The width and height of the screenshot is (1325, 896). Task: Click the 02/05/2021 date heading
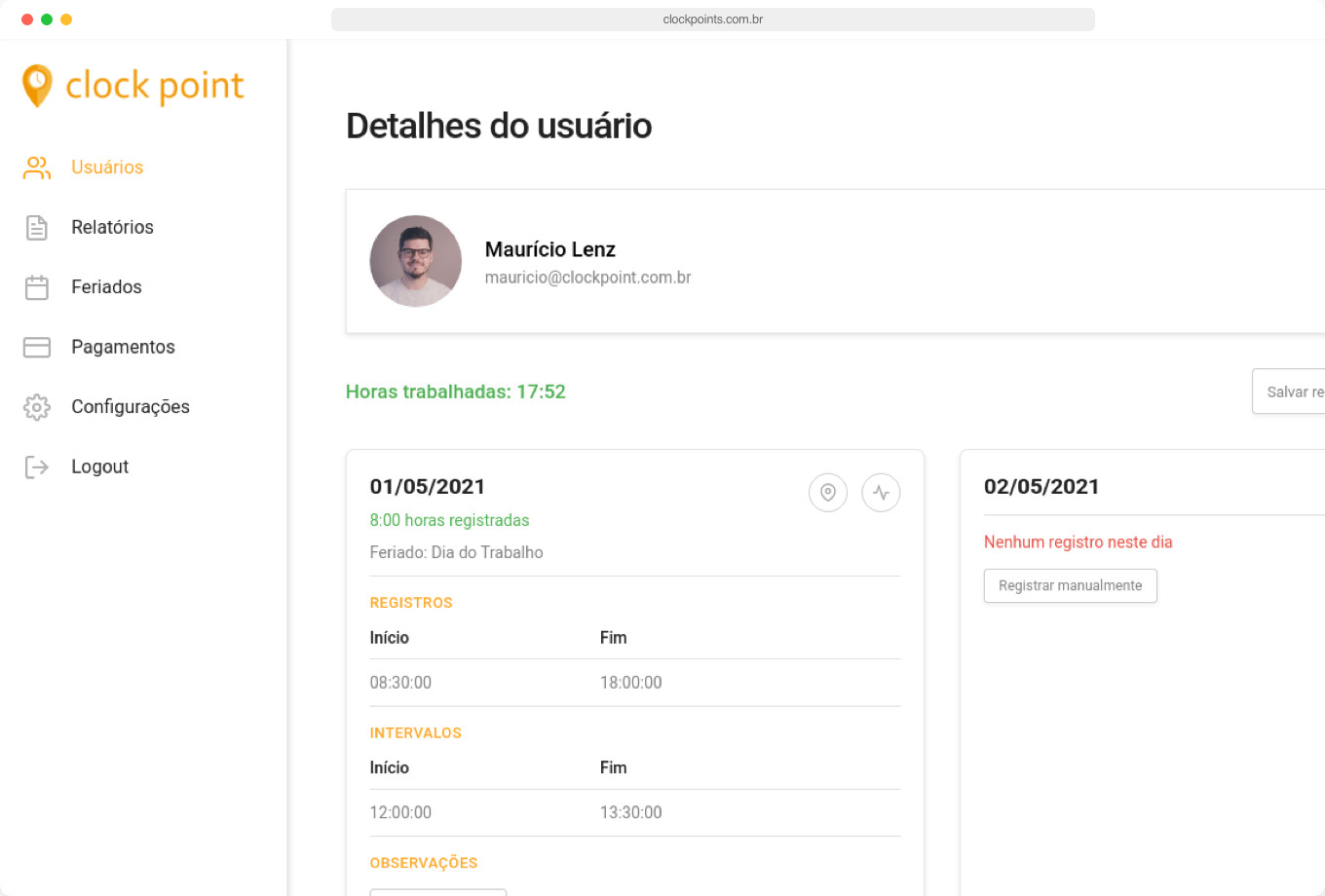point(1041,487)
